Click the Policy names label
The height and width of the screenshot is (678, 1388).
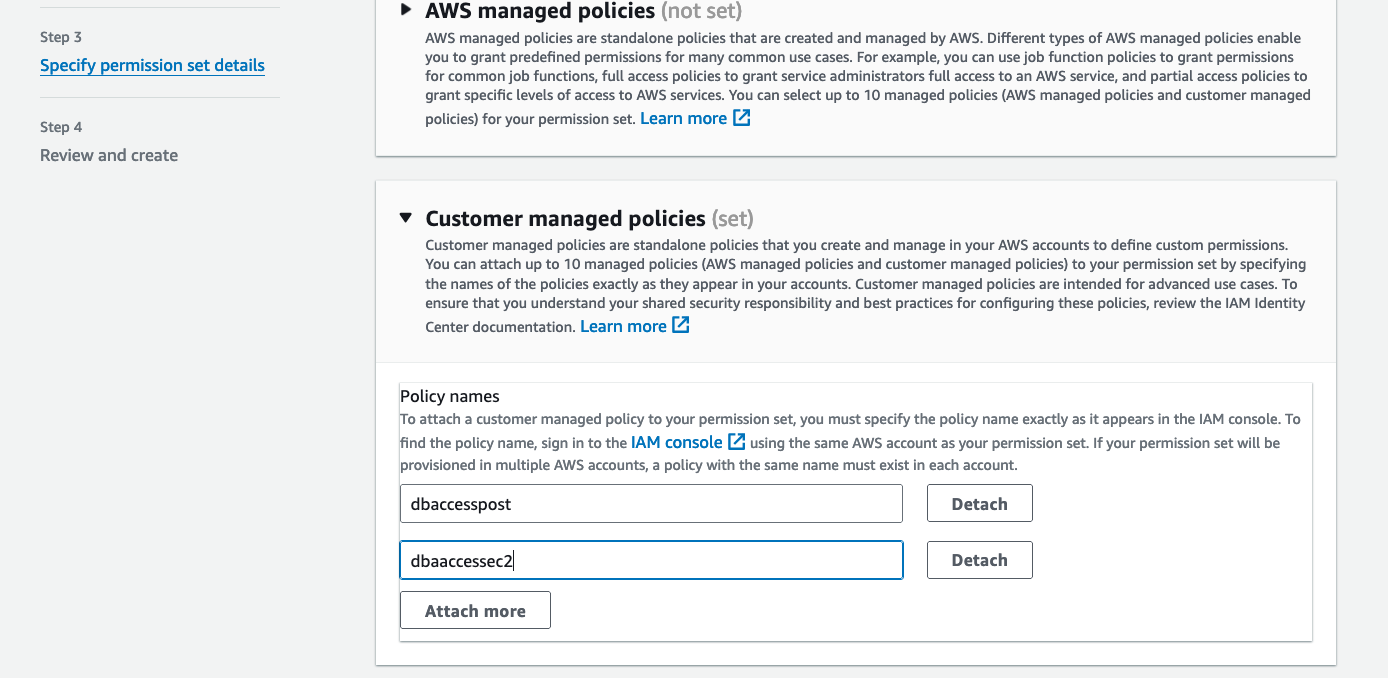[x=449, y=396]
